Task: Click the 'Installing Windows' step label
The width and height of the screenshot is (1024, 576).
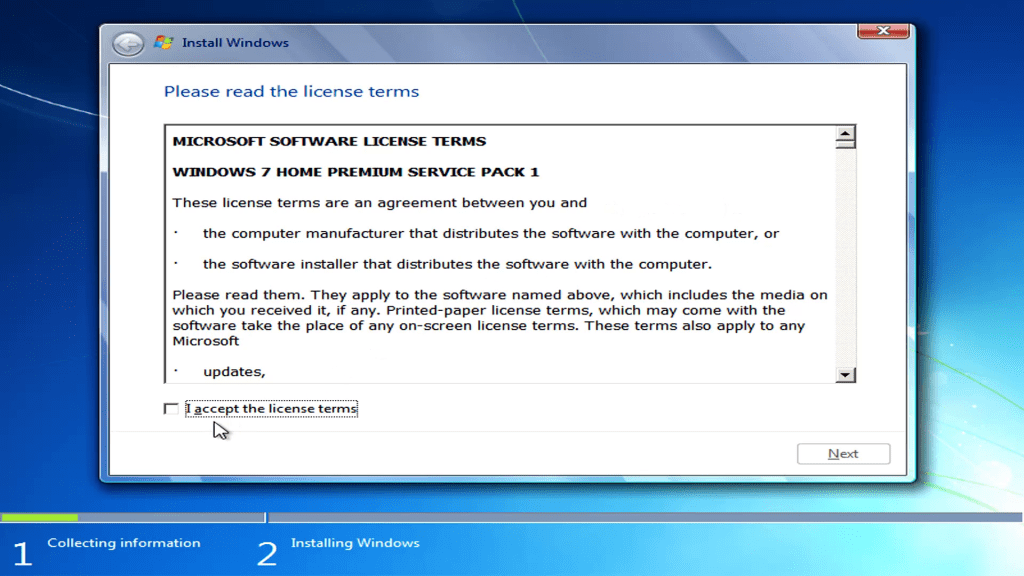Action: coord(355,543)
